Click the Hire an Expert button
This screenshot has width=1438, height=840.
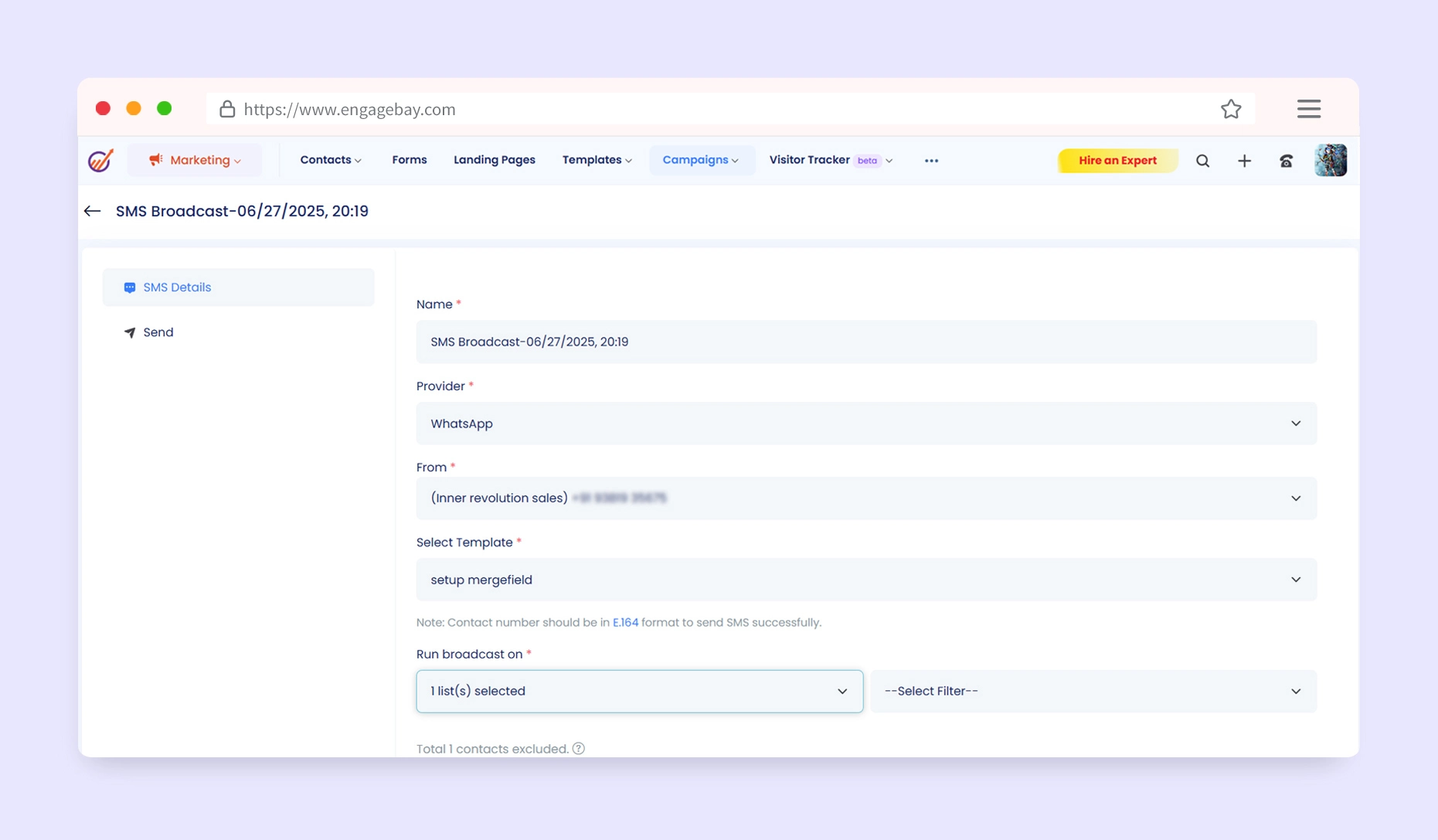coord(1117,161)
